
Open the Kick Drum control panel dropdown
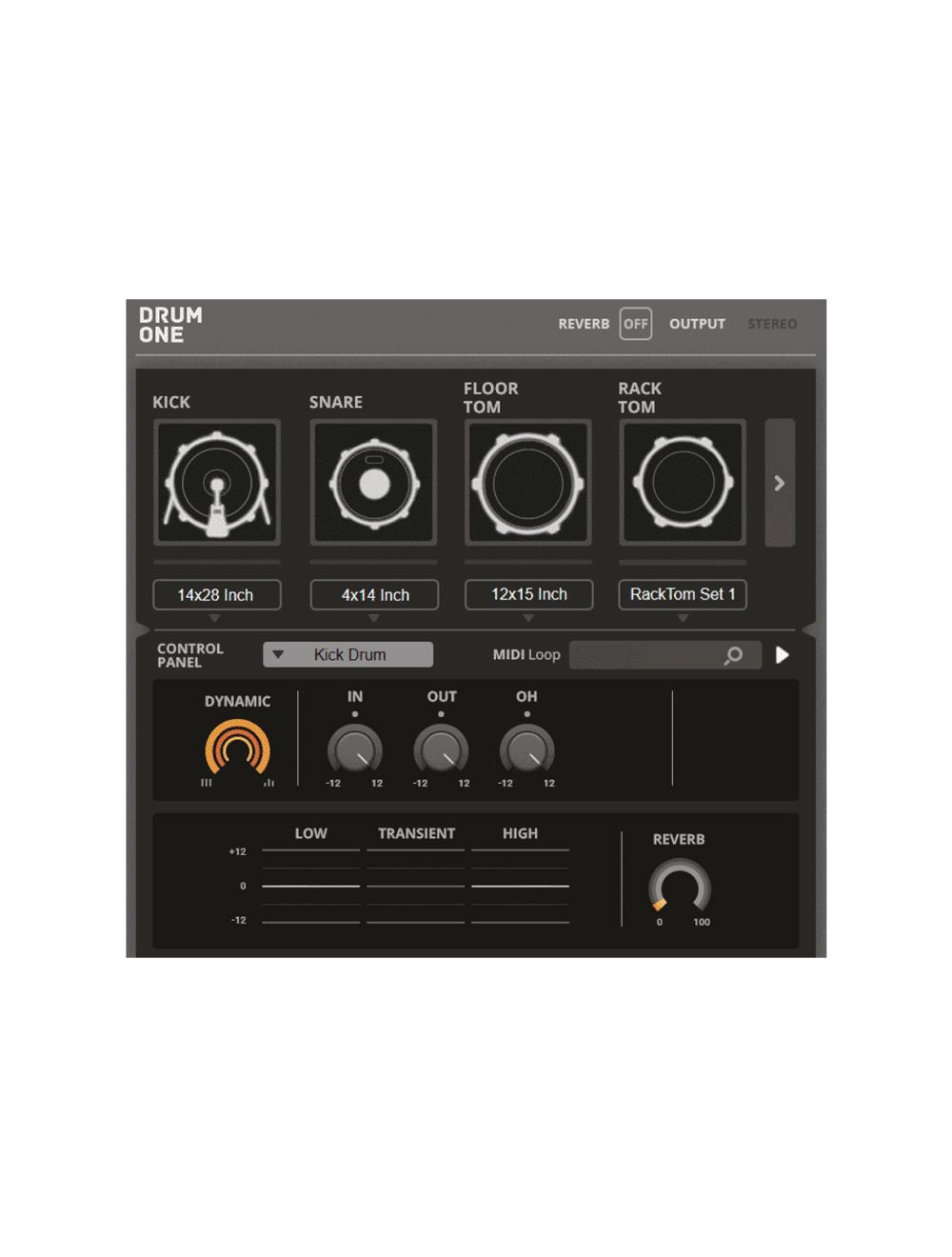pos(347,654)
